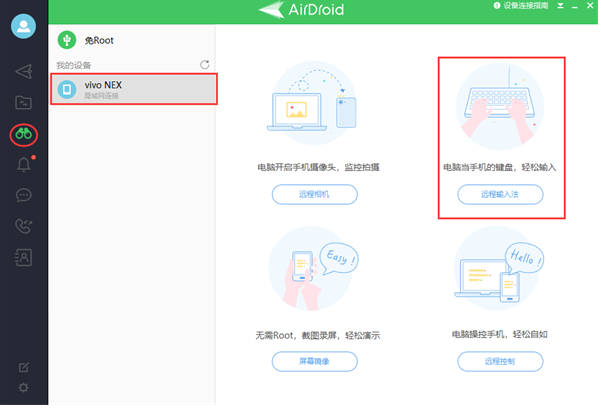Click the Hello remote control illustration
The image size is (601, 409).
[499, 268]
